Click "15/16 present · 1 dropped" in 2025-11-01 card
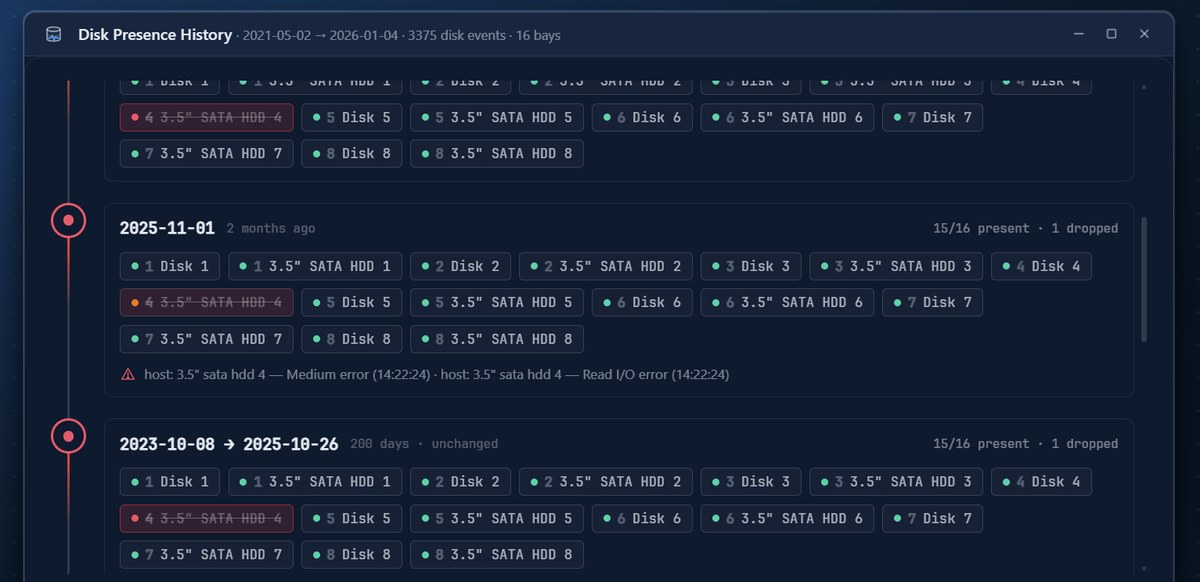Screen dimensions: 1200x582 tap(1025, 229)
